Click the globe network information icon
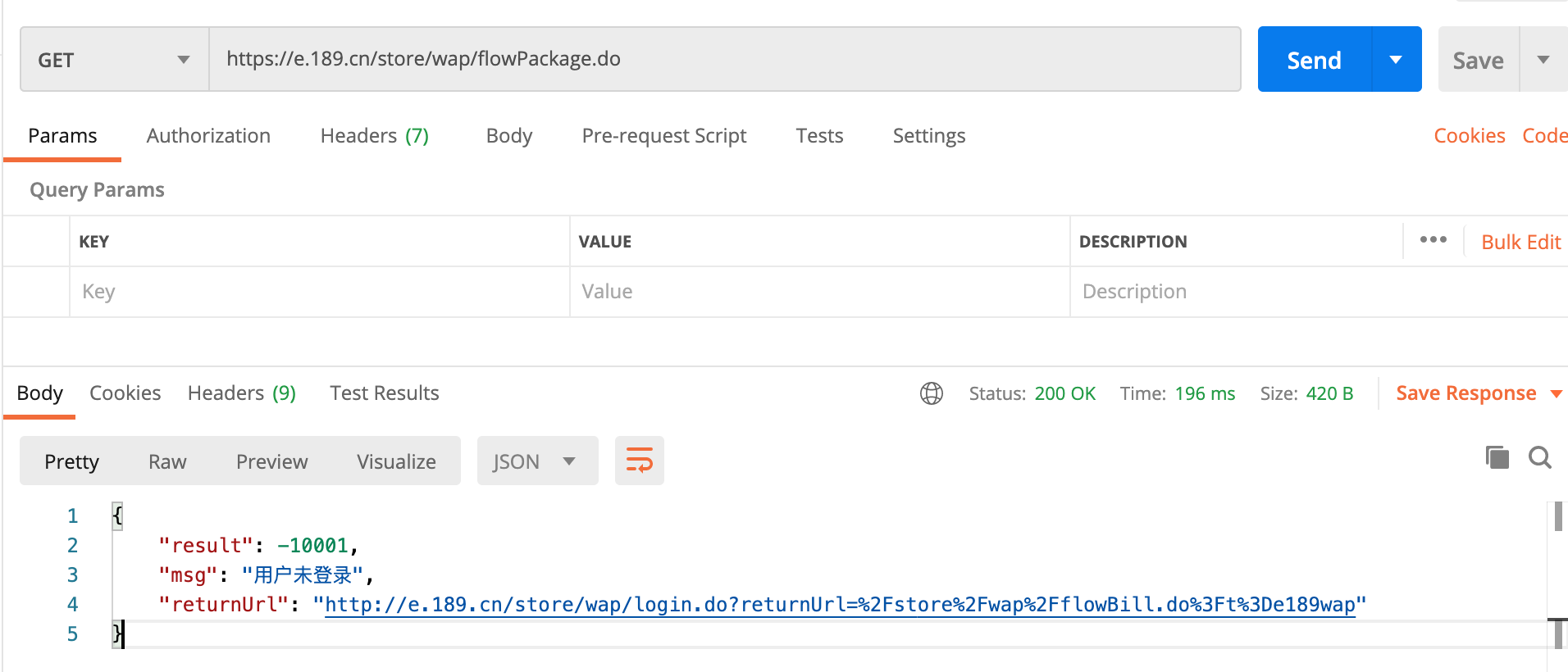Viewport: 1568px width, 672px height. click(932, 393)
